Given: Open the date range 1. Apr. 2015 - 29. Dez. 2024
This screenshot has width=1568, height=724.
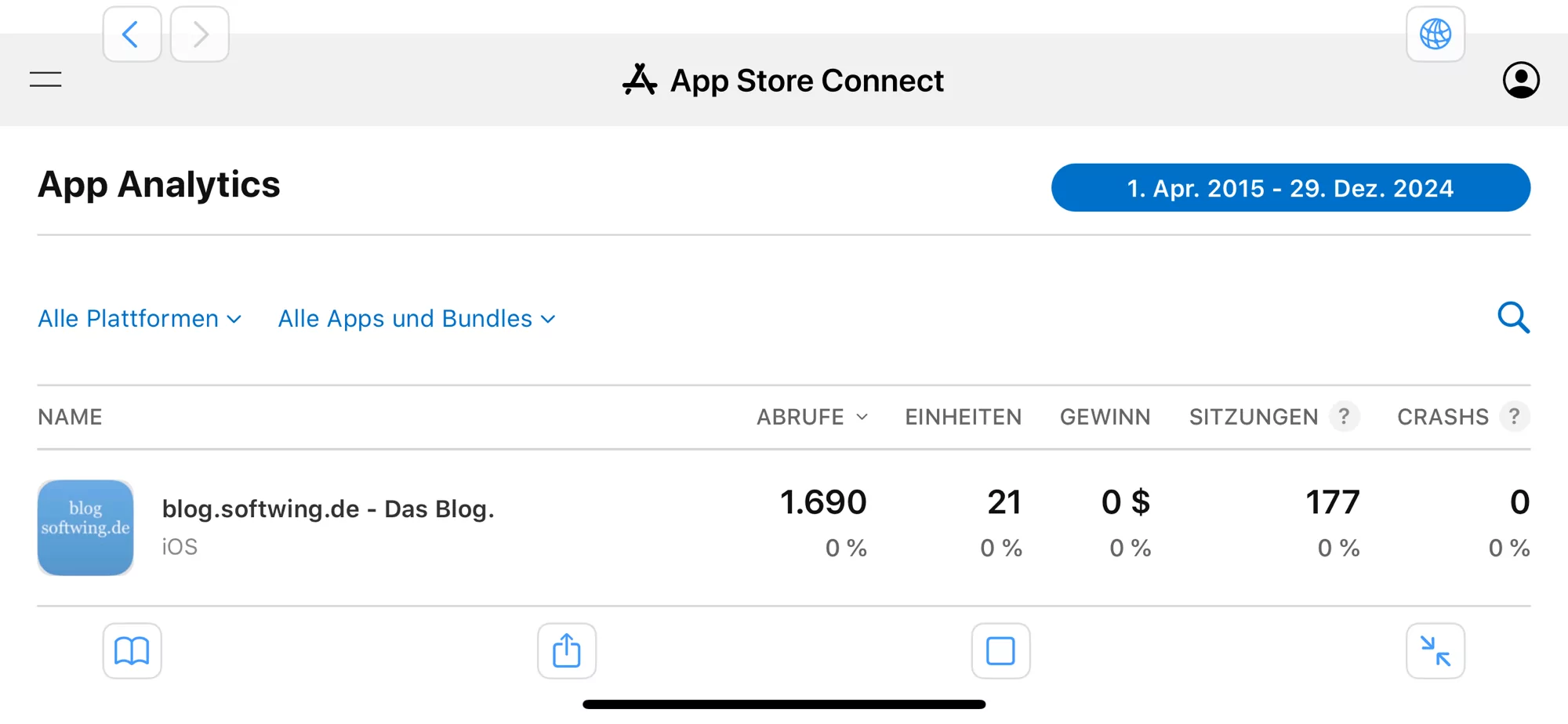Looking at the screenshot, I should click(1290, 188).
